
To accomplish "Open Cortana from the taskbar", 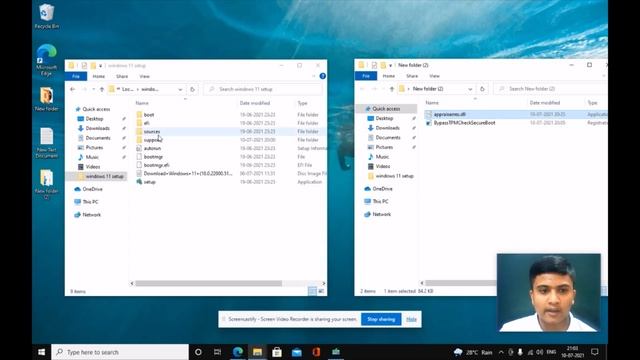I will 198,352.
